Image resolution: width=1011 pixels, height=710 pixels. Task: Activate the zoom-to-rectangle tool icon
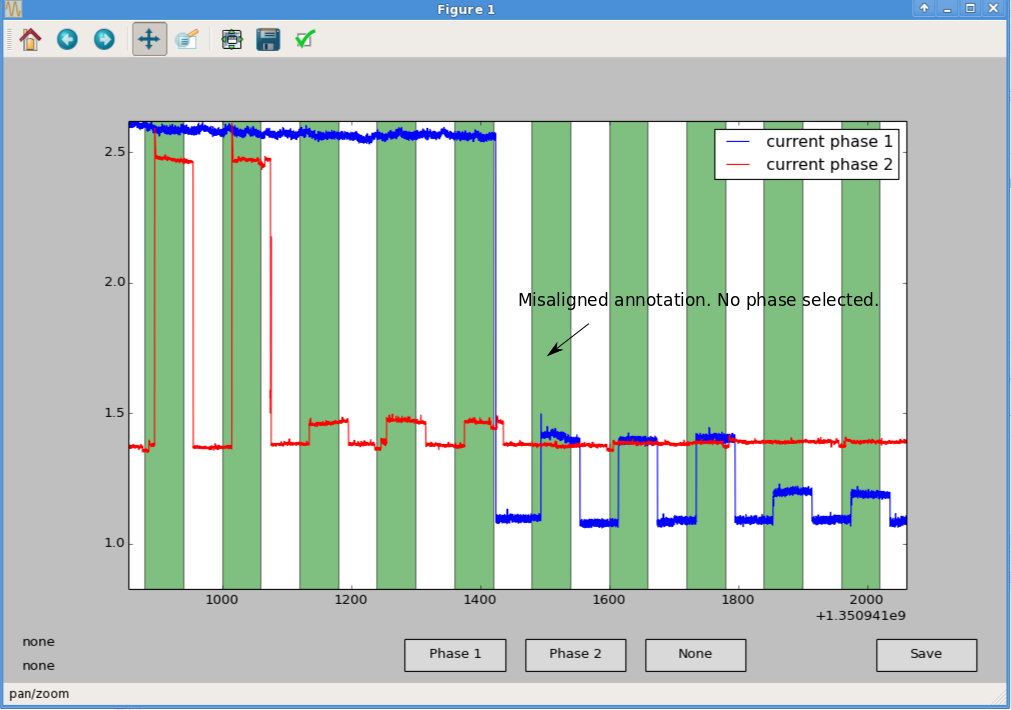pos(187,39)
